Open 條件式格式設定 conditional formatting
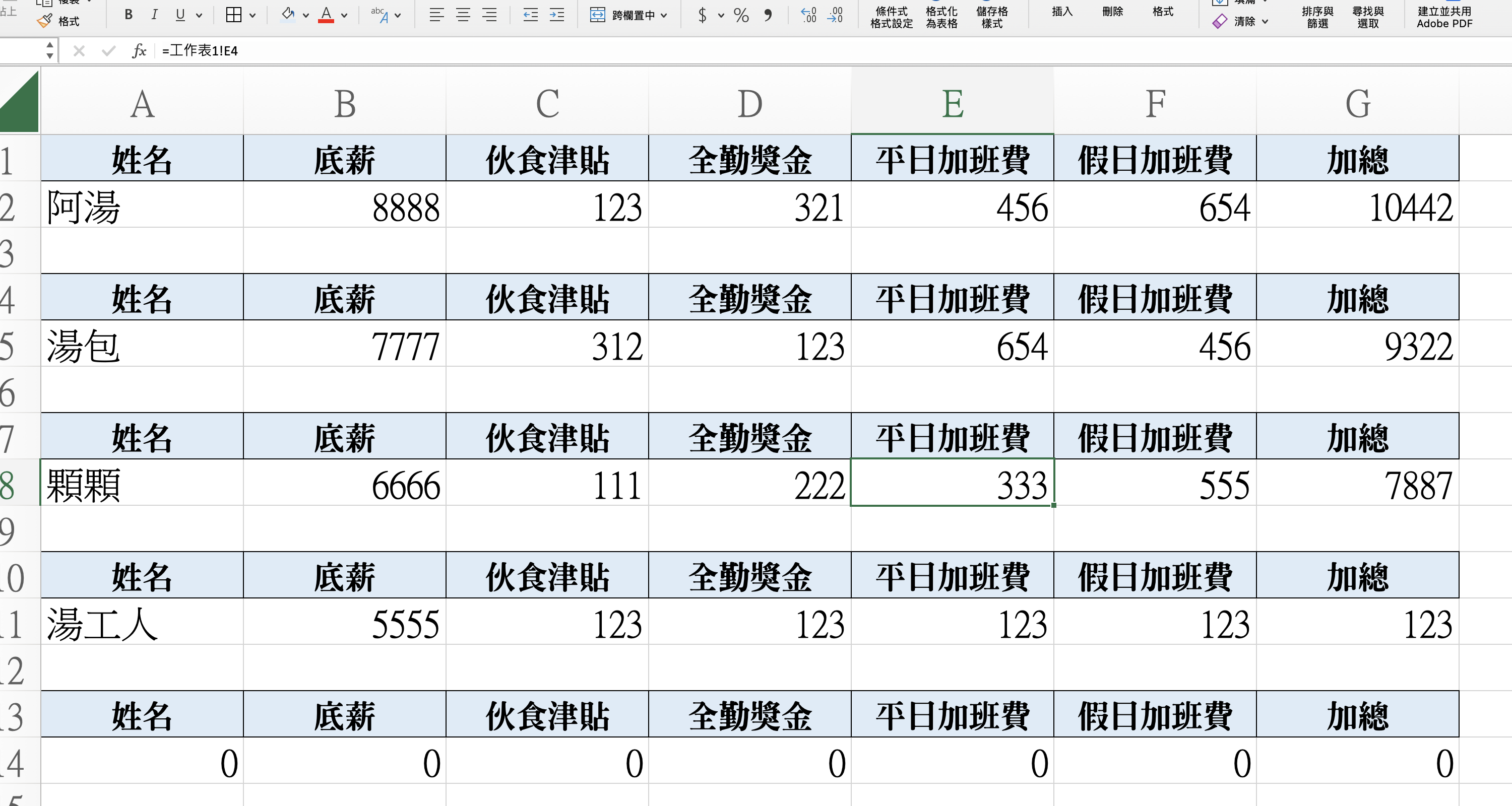Image resolution: width=1512 pixels, height=806 pixels. [x=891, y=17]
